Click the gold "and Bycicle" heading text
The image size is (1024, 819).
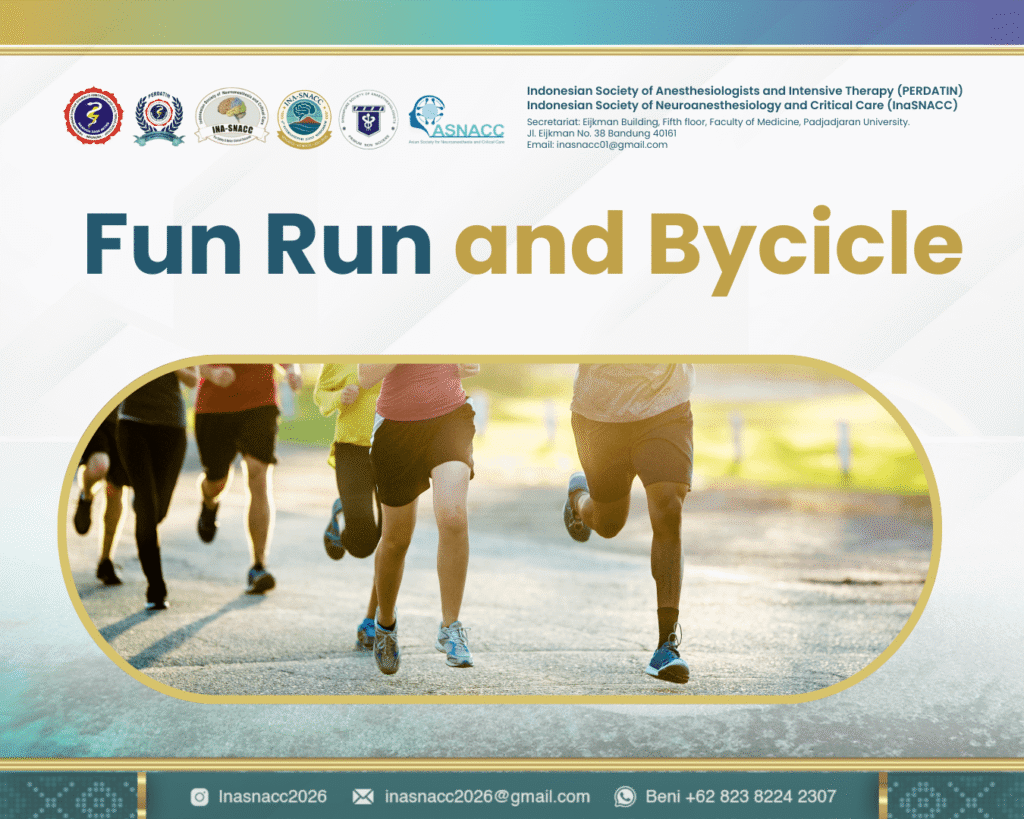point(708,245)
